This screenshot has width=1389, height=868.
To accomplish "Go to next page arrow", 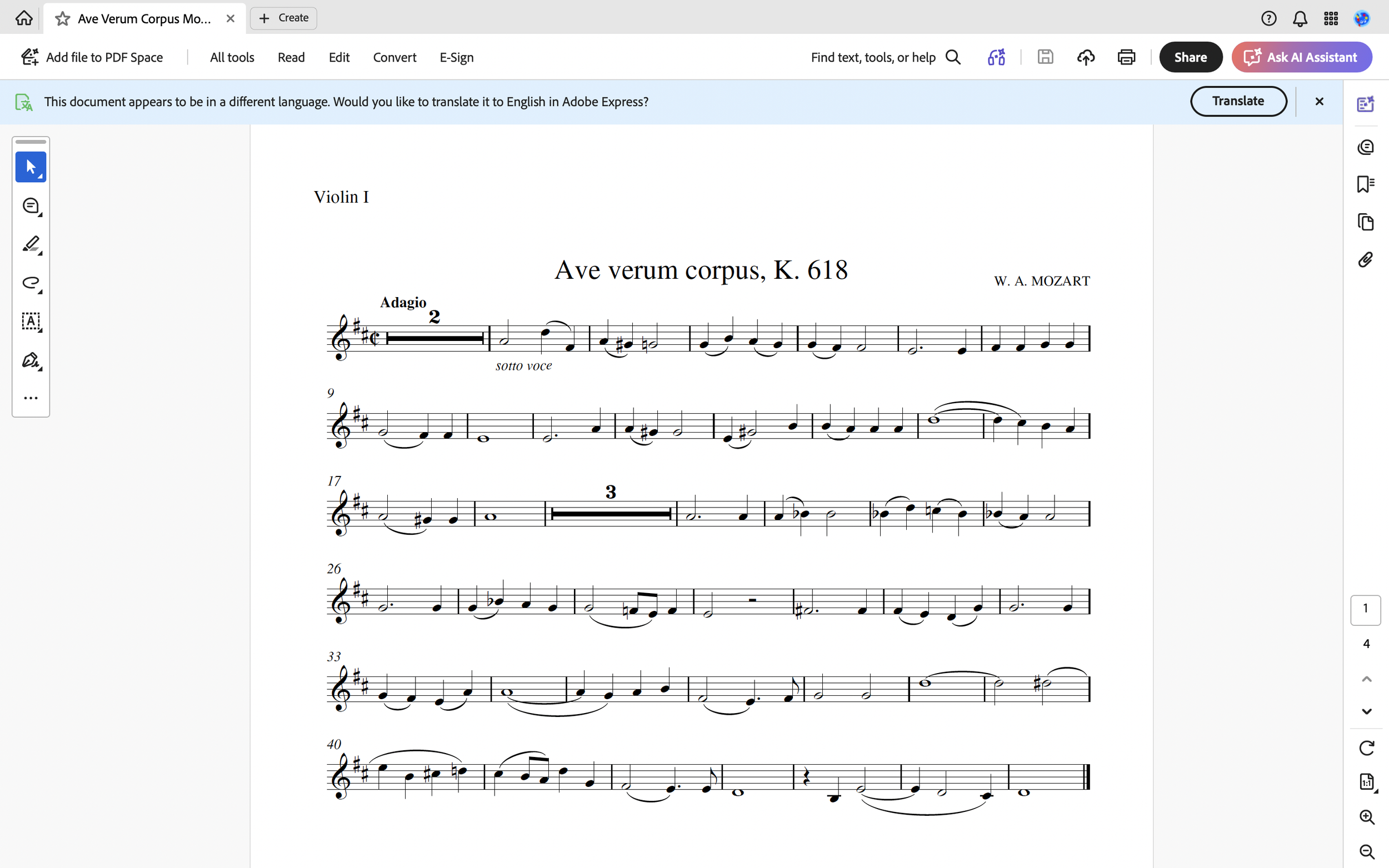I will tap(1367, 712).
